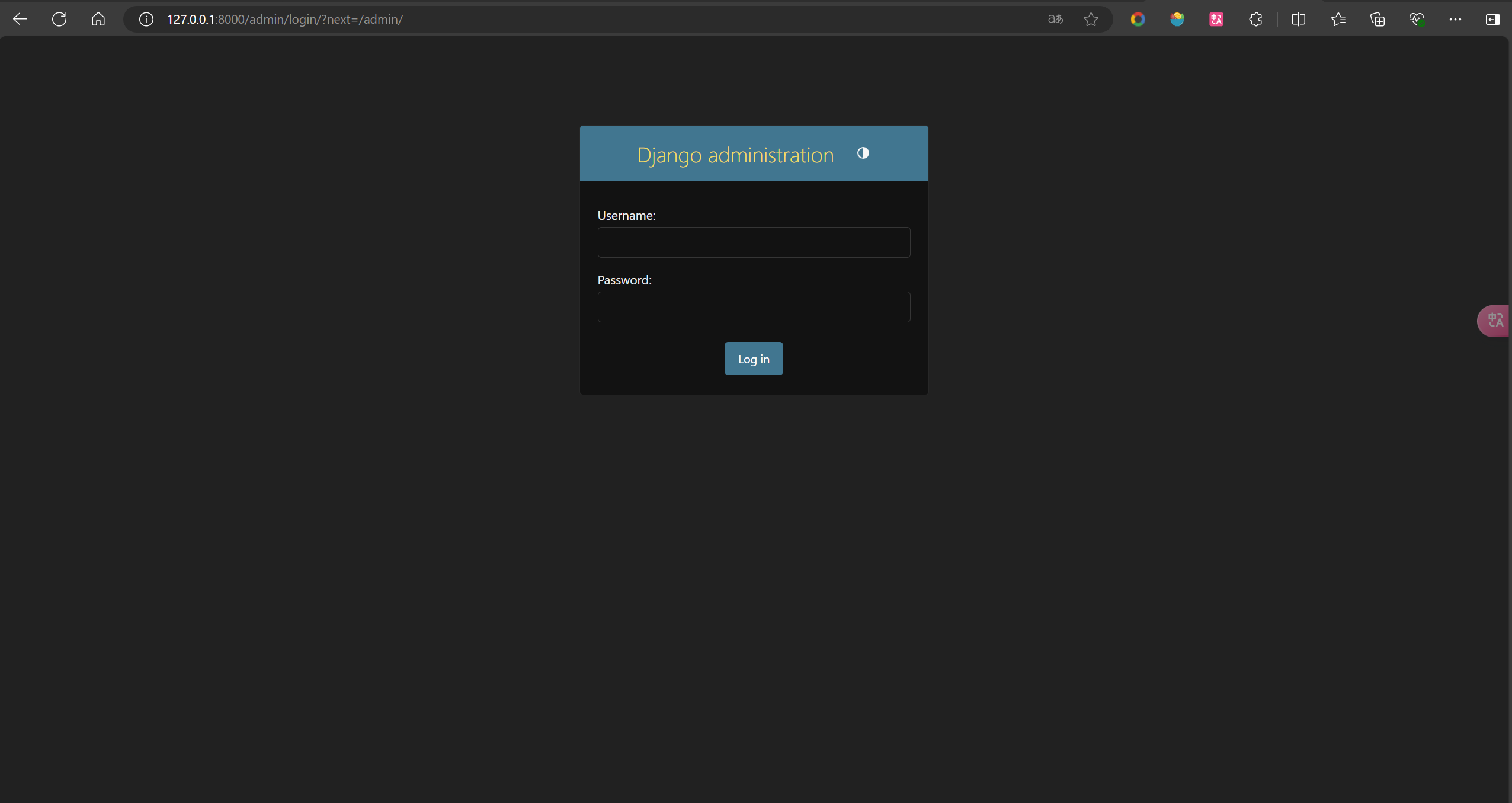Focus the Password input field
Image resolution: width=1512 pixels, height=803 pixels.
[x=753, y=307]
